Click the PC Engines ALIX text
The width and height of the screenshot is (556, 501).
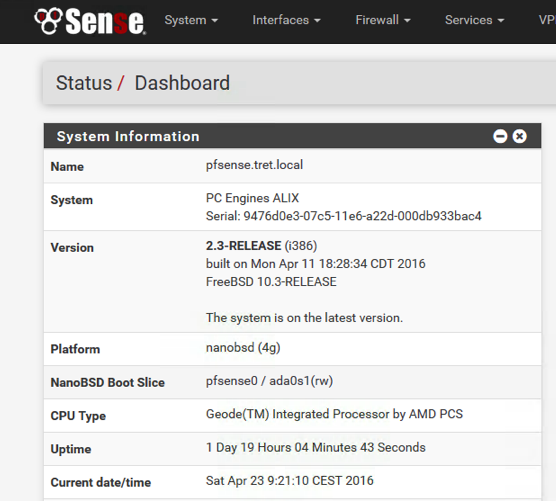(252, 198)
